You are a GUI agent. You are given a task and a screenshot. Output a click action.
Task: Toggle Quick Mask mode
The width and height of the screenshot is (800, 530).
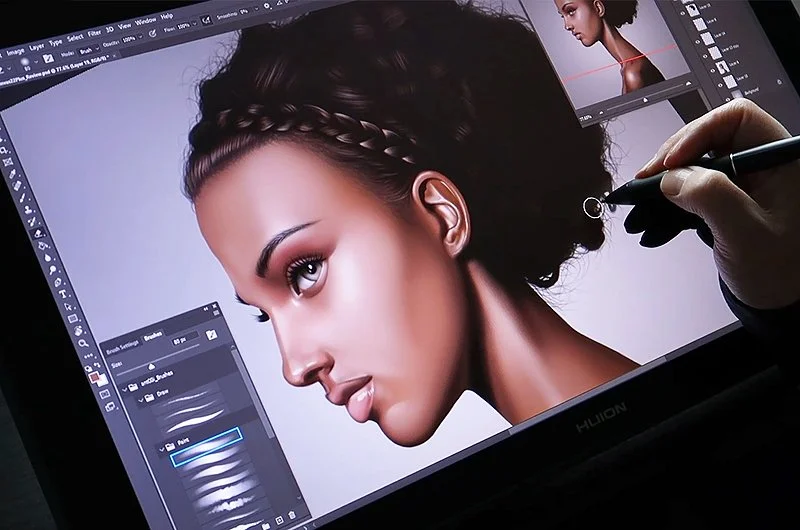coord(105,394)
